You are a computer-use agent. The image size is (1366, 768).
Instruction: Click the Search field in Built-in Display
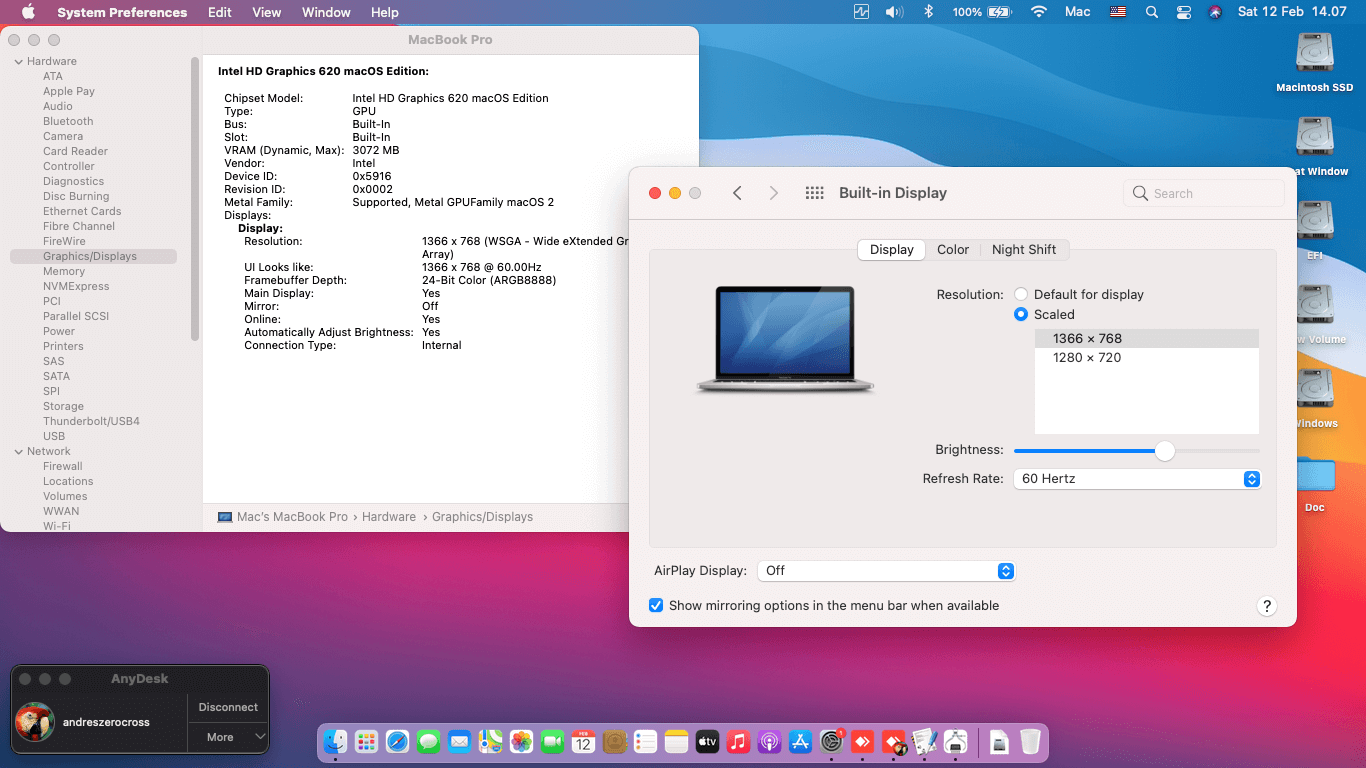1204,194
